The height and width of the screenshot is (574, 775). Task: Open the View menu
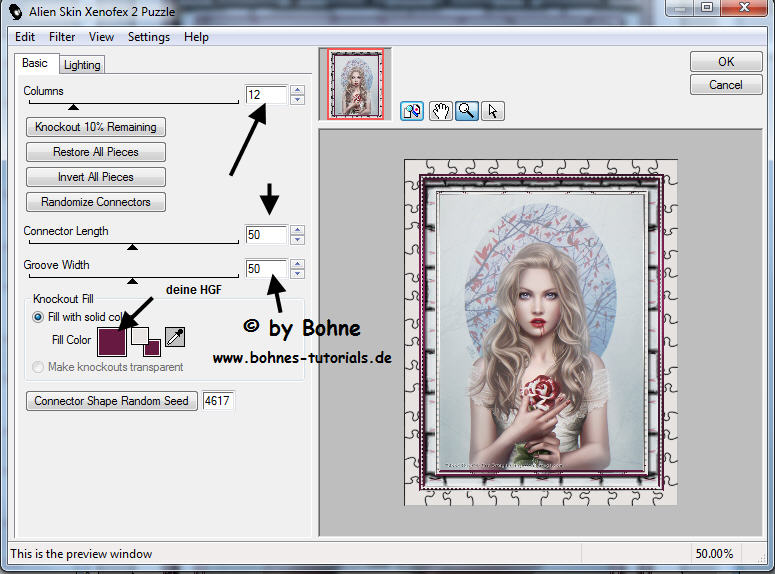tap(101, 37)
